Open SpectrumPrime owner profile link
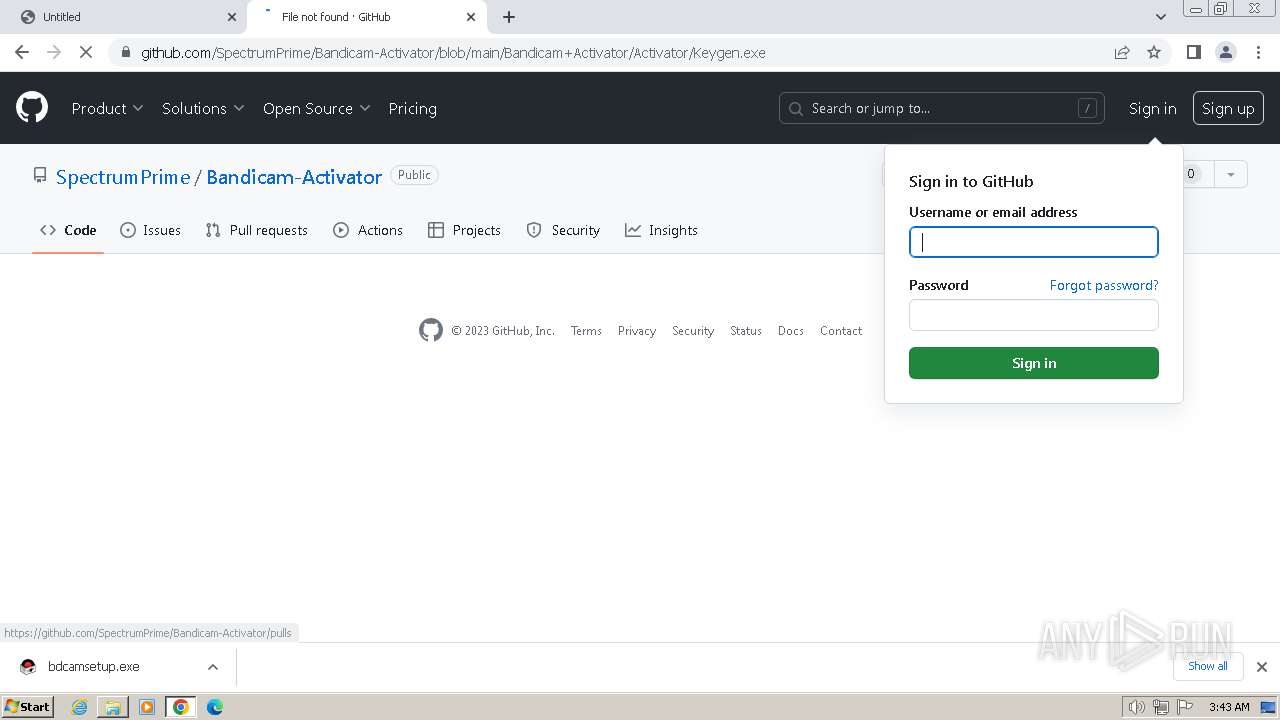This screenshot has height=720, width=1280. pos(123,177)
